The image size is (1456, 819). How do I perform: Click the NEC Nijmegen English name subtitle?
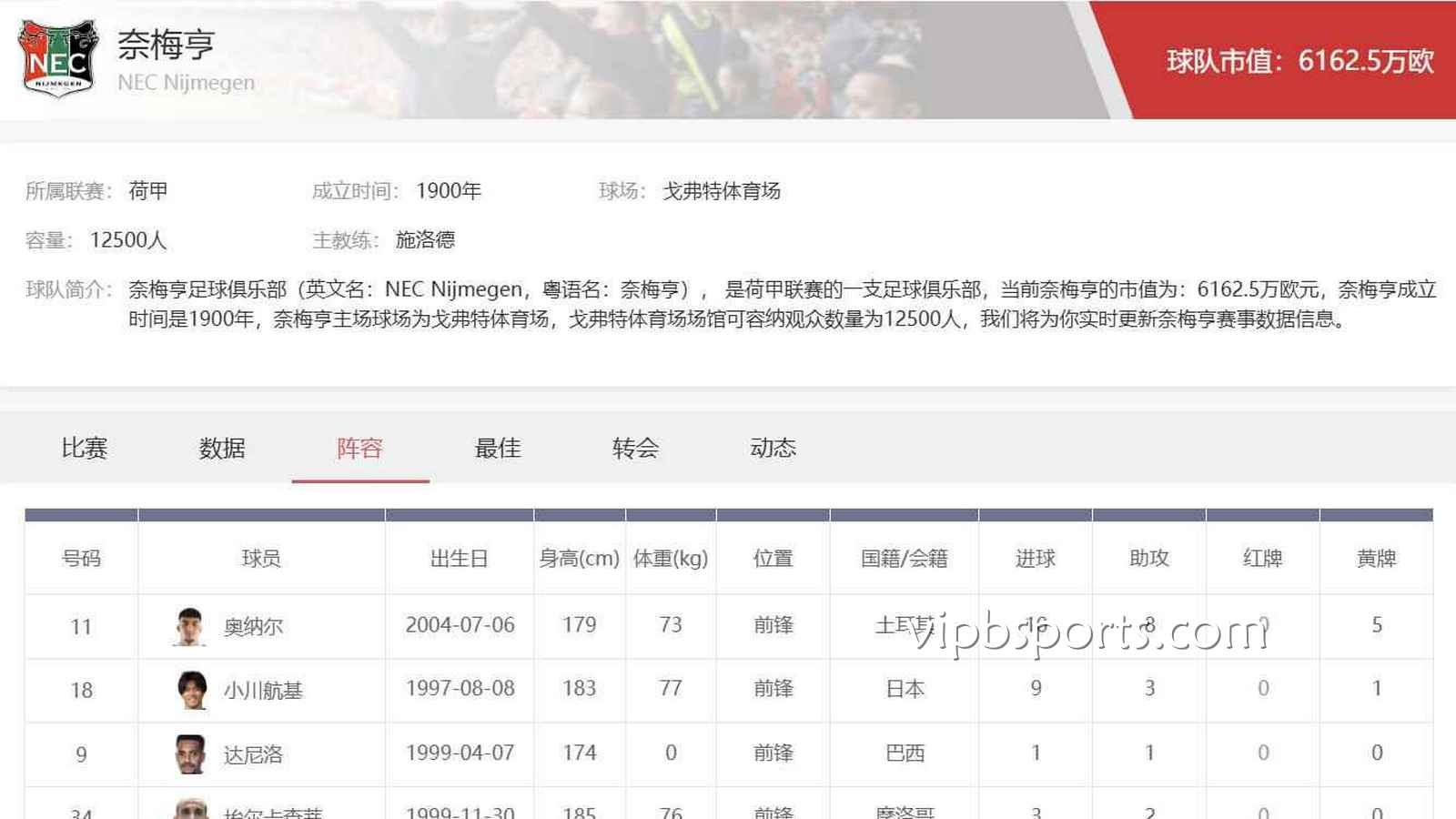click(186, 83)
